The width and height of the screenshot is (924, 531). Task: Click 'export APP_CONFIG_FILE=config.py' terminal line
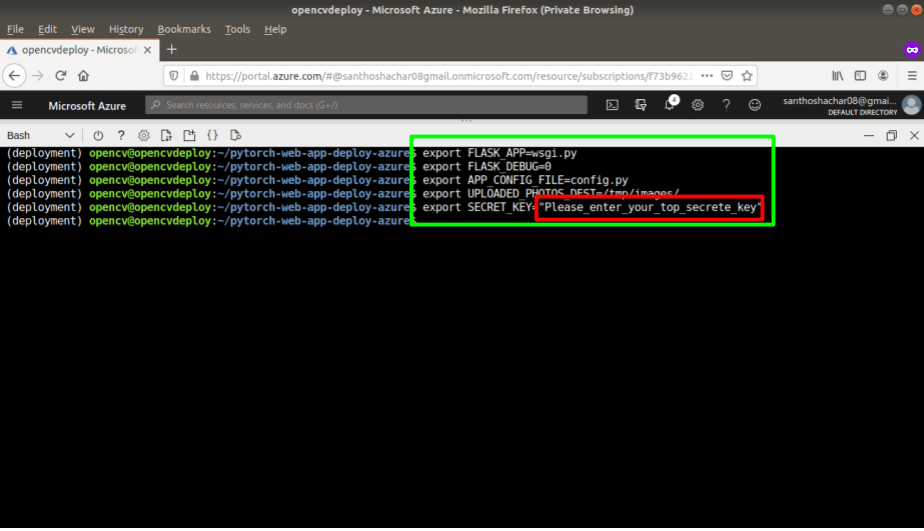coord(525,180)
